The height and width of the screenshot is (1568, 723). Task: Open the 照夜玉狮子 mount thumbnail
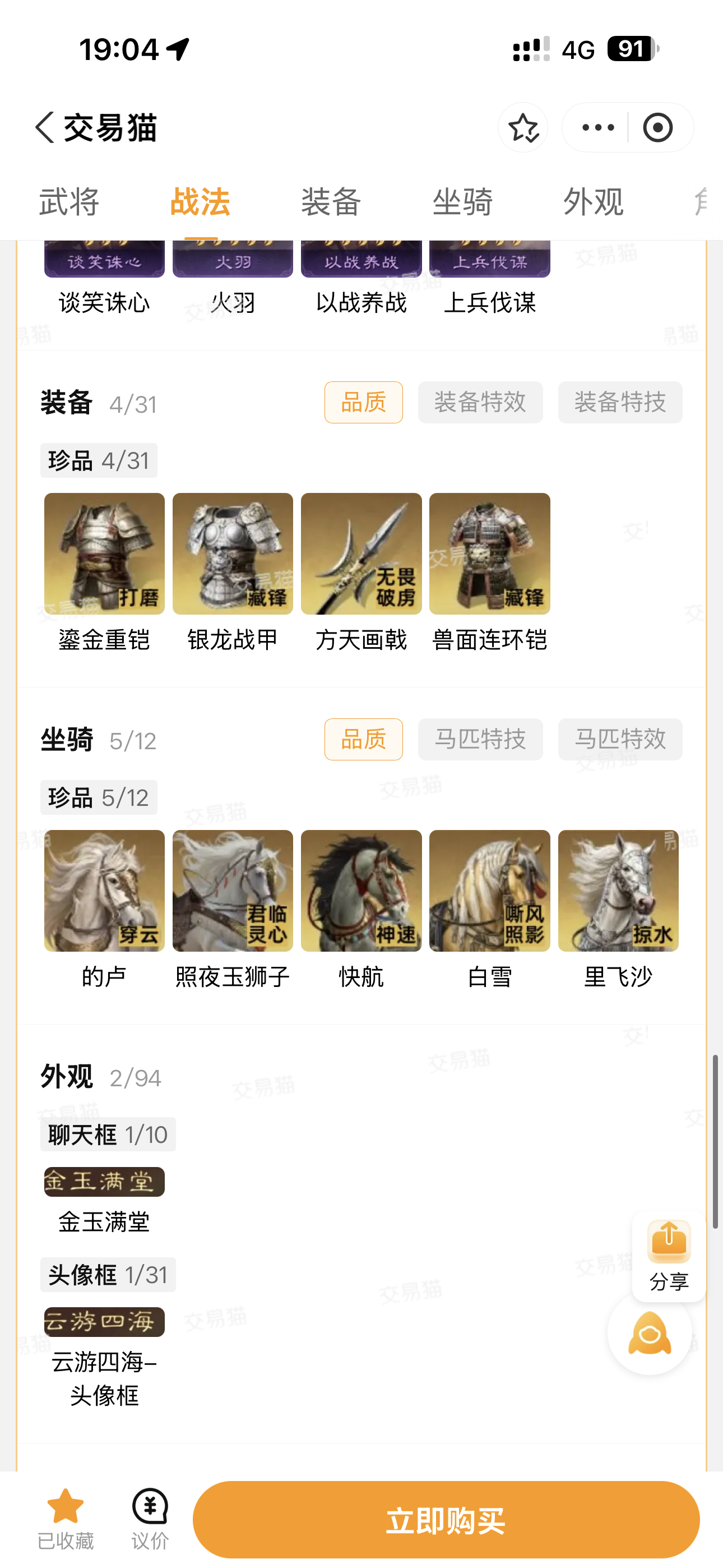[233, 891]
